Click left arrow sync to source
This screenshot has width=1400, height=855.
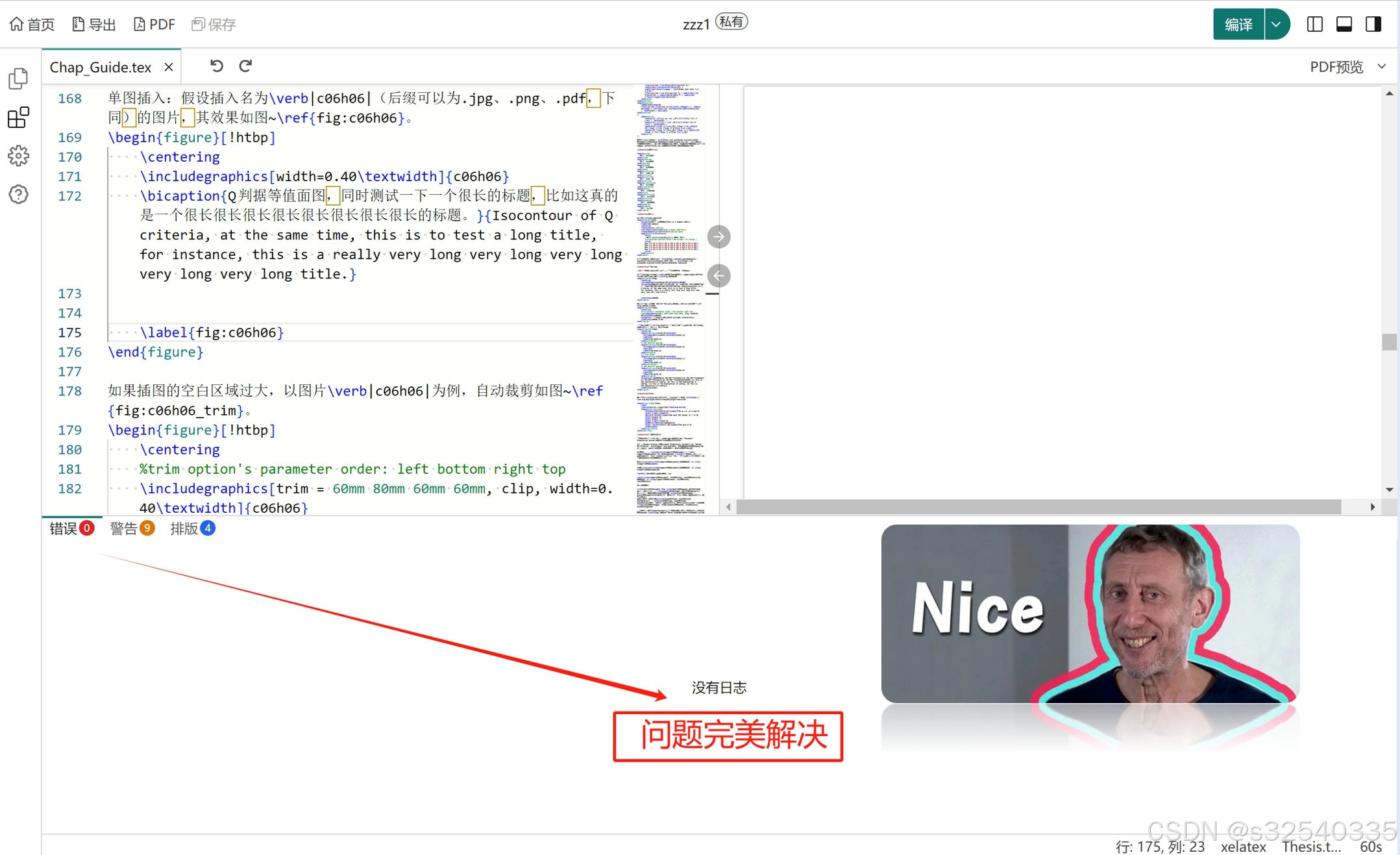pos(718,276)
